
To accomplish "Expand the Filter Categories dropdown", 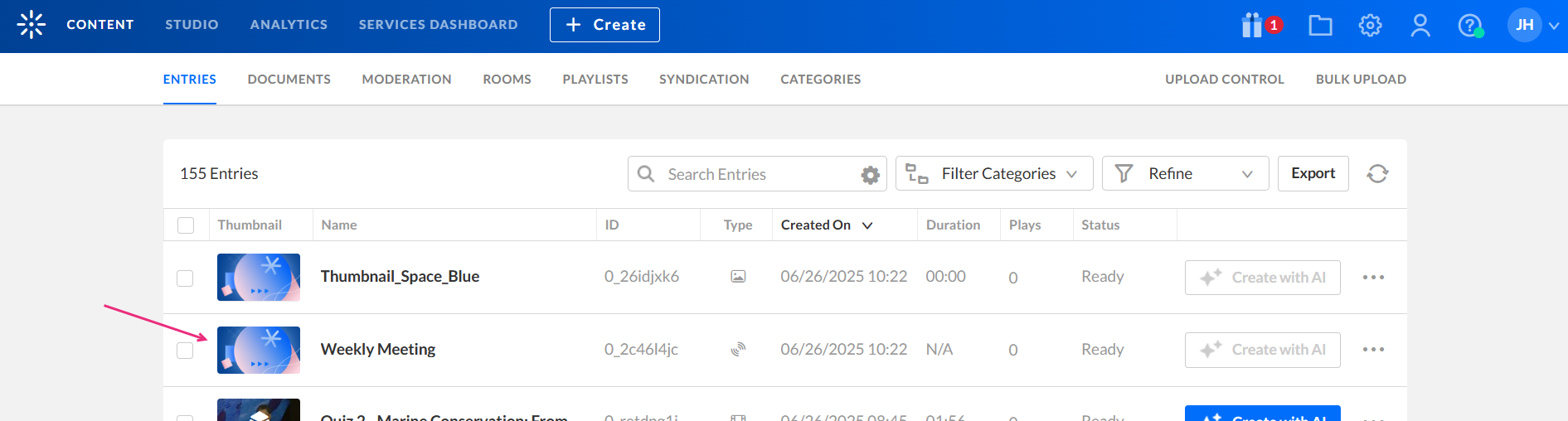I will (993, 174).
